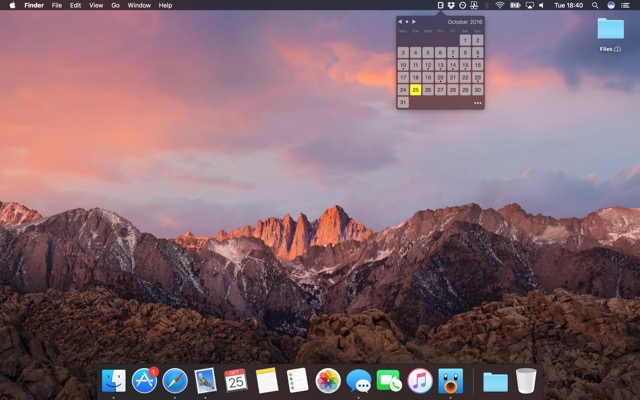The height and width of the screenshot is (400, 640).
Task: Open the Go menu
Action: click(x=116, y=5)
